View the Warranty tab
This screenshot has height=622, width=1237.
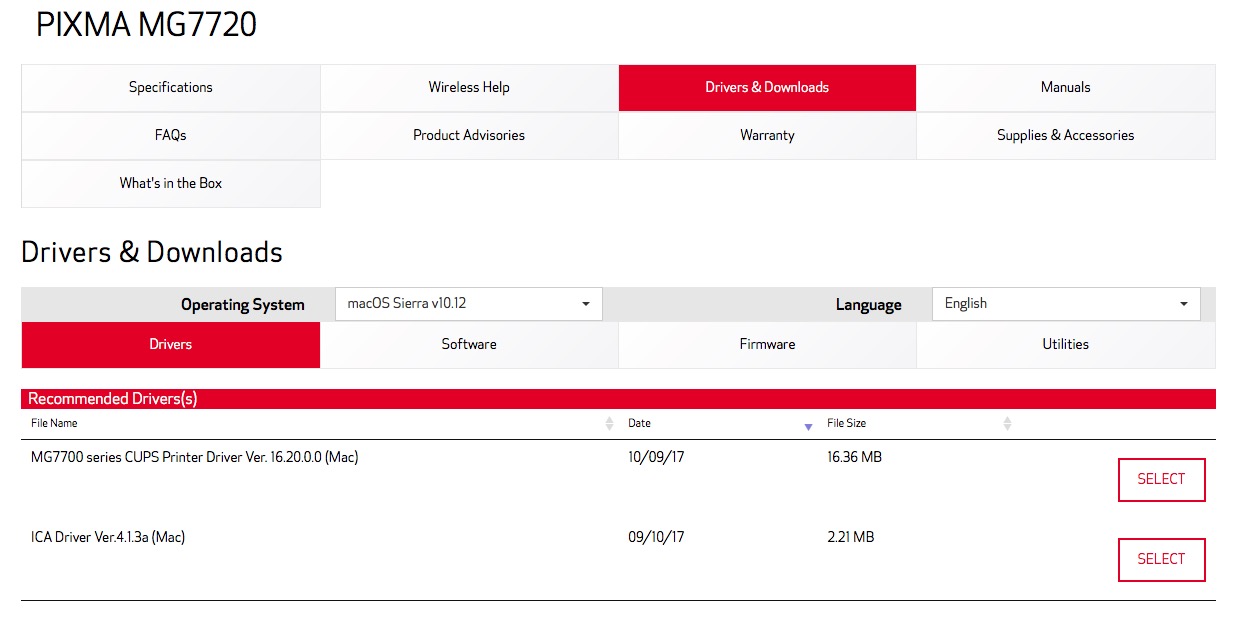coord(767,135)
